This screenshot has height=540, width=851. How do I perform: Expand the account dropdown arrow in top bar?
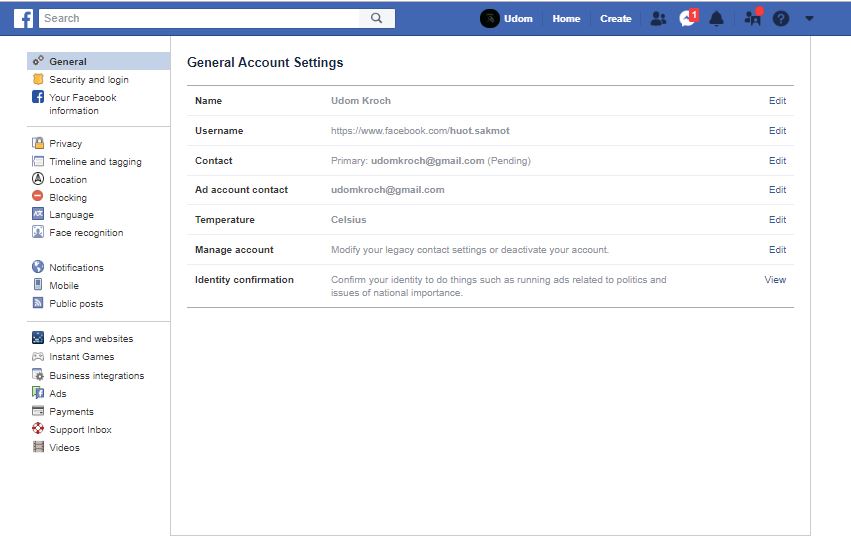pos(809,18)
